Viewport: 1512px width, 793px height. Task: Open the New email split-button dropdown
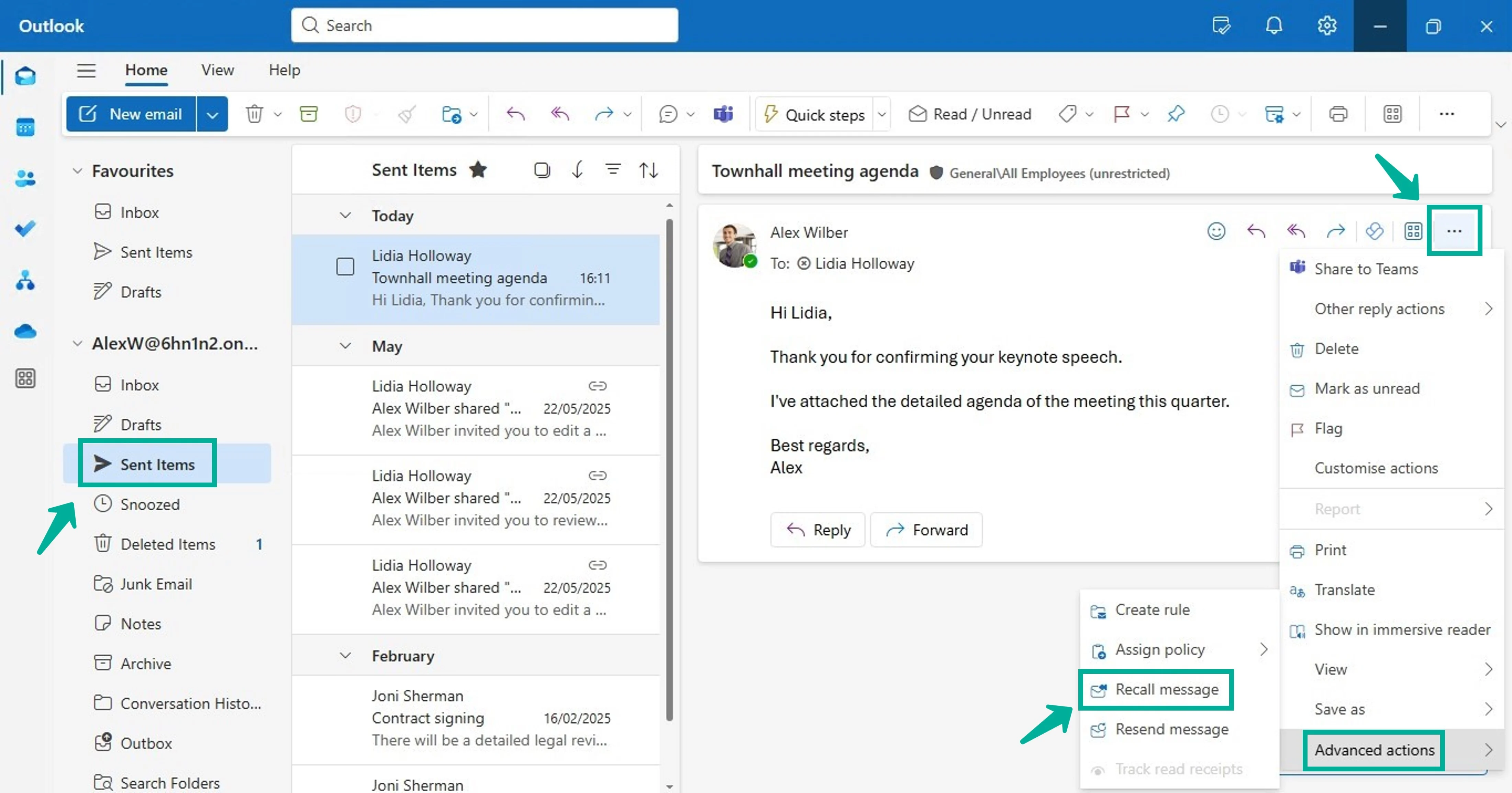pos(212,114)
